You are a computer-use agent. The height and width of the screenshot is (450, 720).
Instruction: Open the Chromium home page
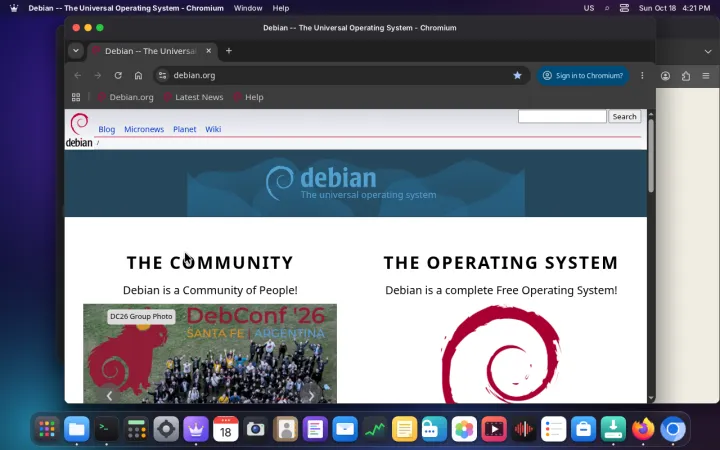coord(138,75)
